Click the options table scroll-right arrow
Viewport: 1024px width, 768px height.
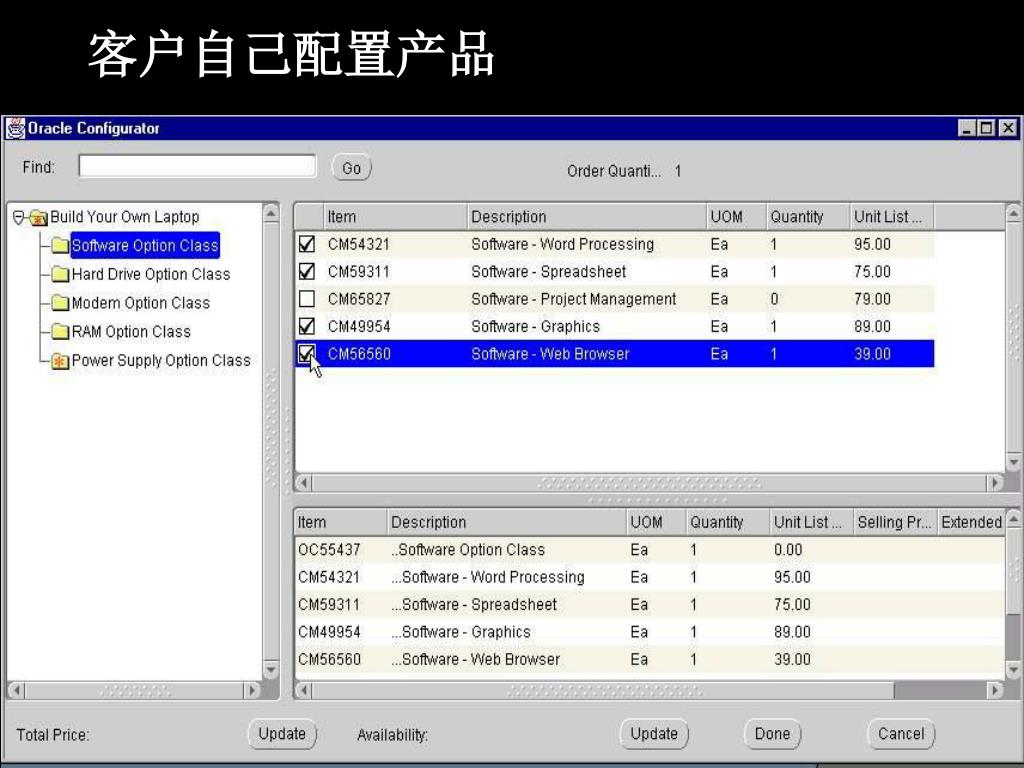pos(995,483)
